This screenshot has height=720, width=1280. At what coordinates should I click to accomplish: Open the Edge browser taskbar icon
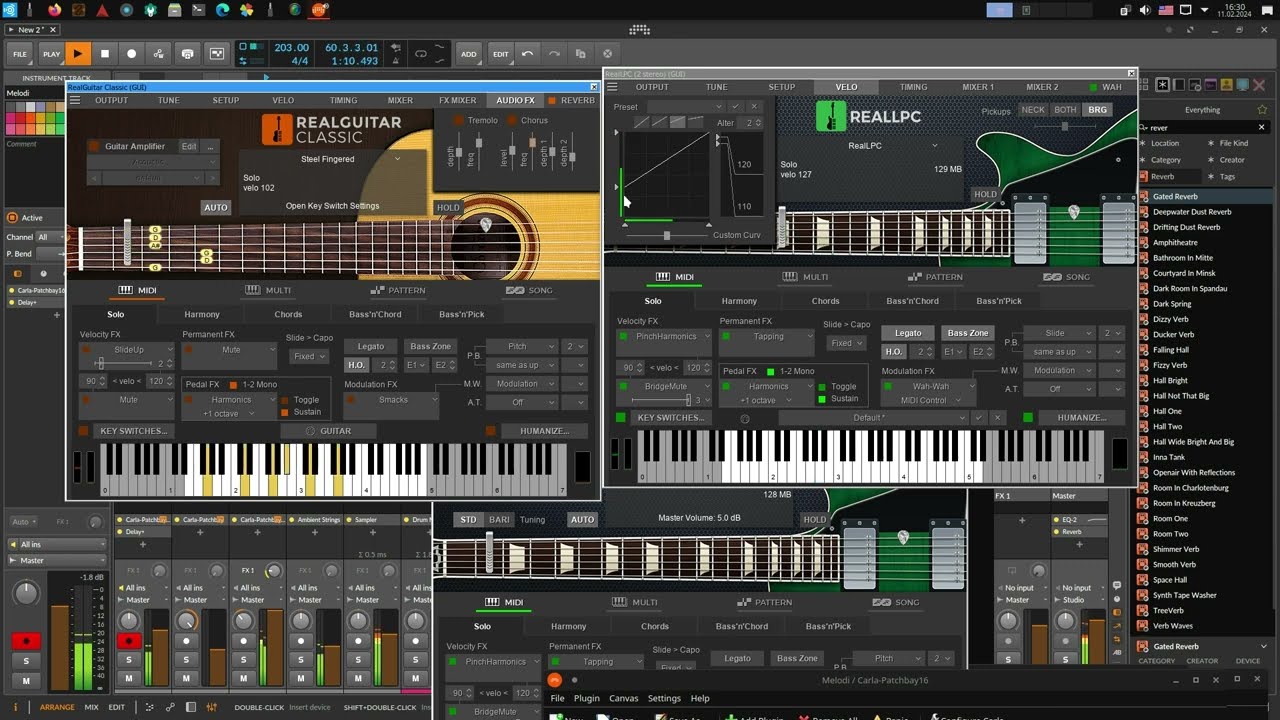click(222, 10)
